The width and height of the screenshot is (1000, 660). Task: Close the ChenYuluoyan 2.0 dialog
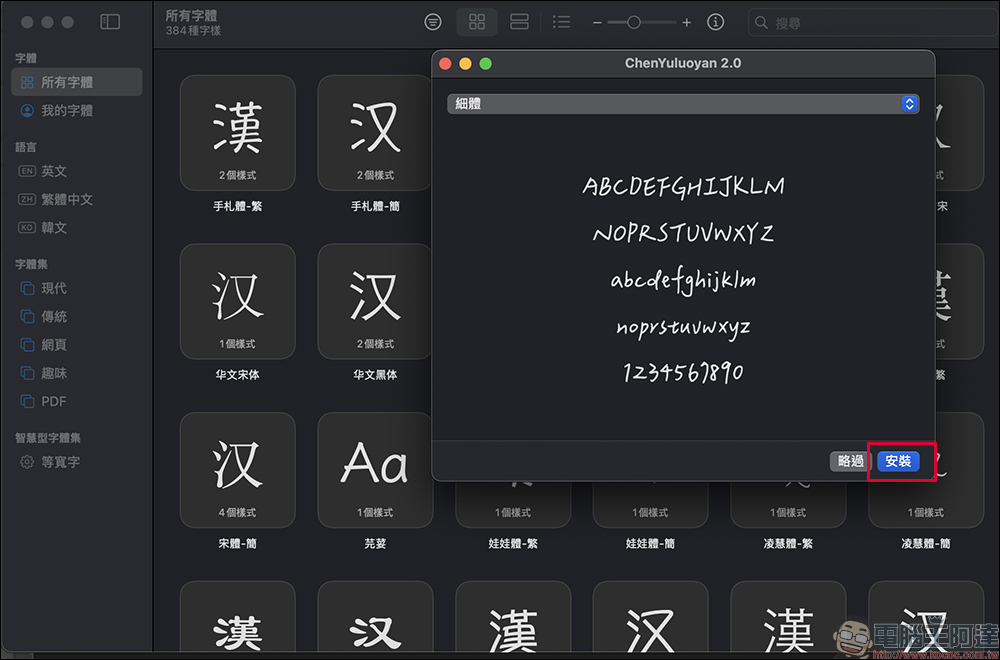(445, 64)
